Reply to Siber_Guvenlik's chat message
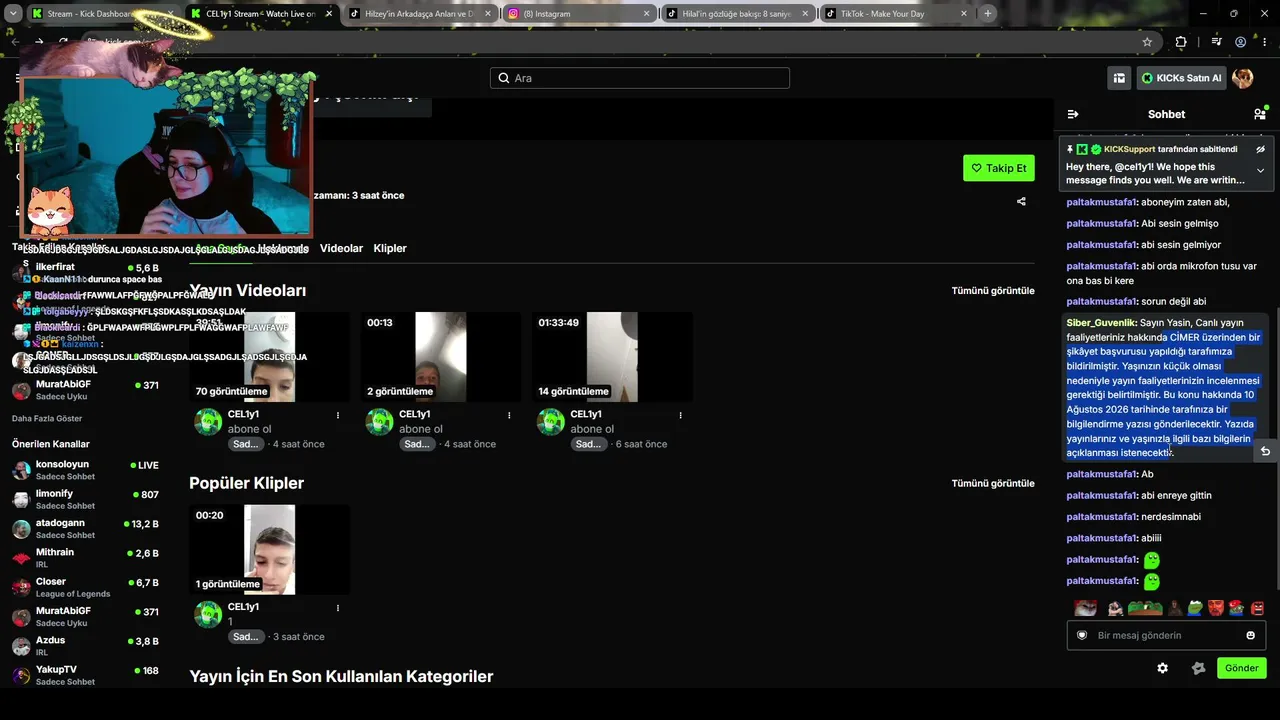This screenshot has width=1280, height=720. [1265, 451]
